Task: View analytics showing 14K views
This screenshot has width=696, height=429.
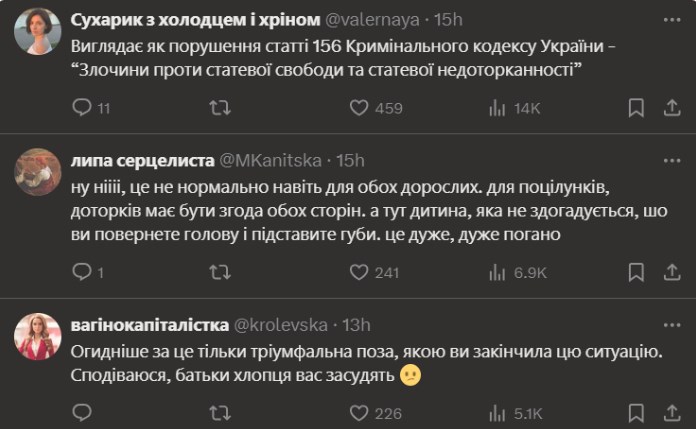Action: [496, 108]
